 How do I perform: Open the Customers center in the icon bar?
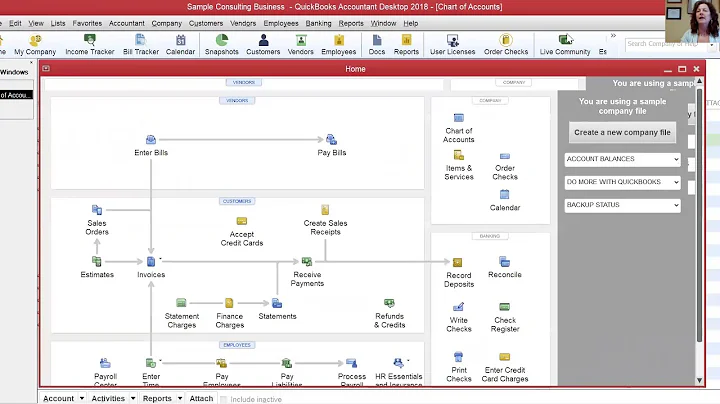[x=263, y=45]
